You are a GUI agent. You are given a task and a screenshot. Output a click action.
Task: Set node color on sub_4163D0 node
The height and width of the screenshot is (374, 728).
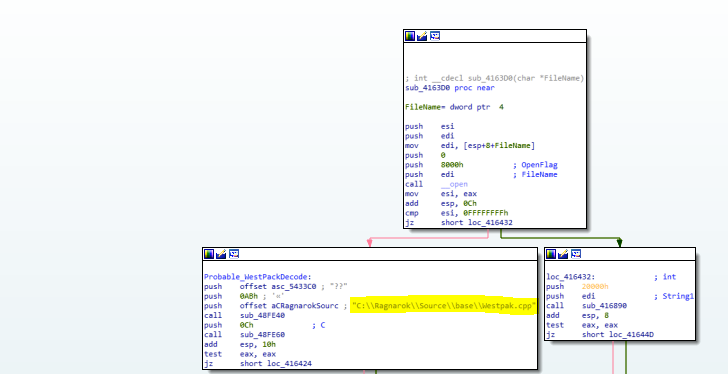410,36
